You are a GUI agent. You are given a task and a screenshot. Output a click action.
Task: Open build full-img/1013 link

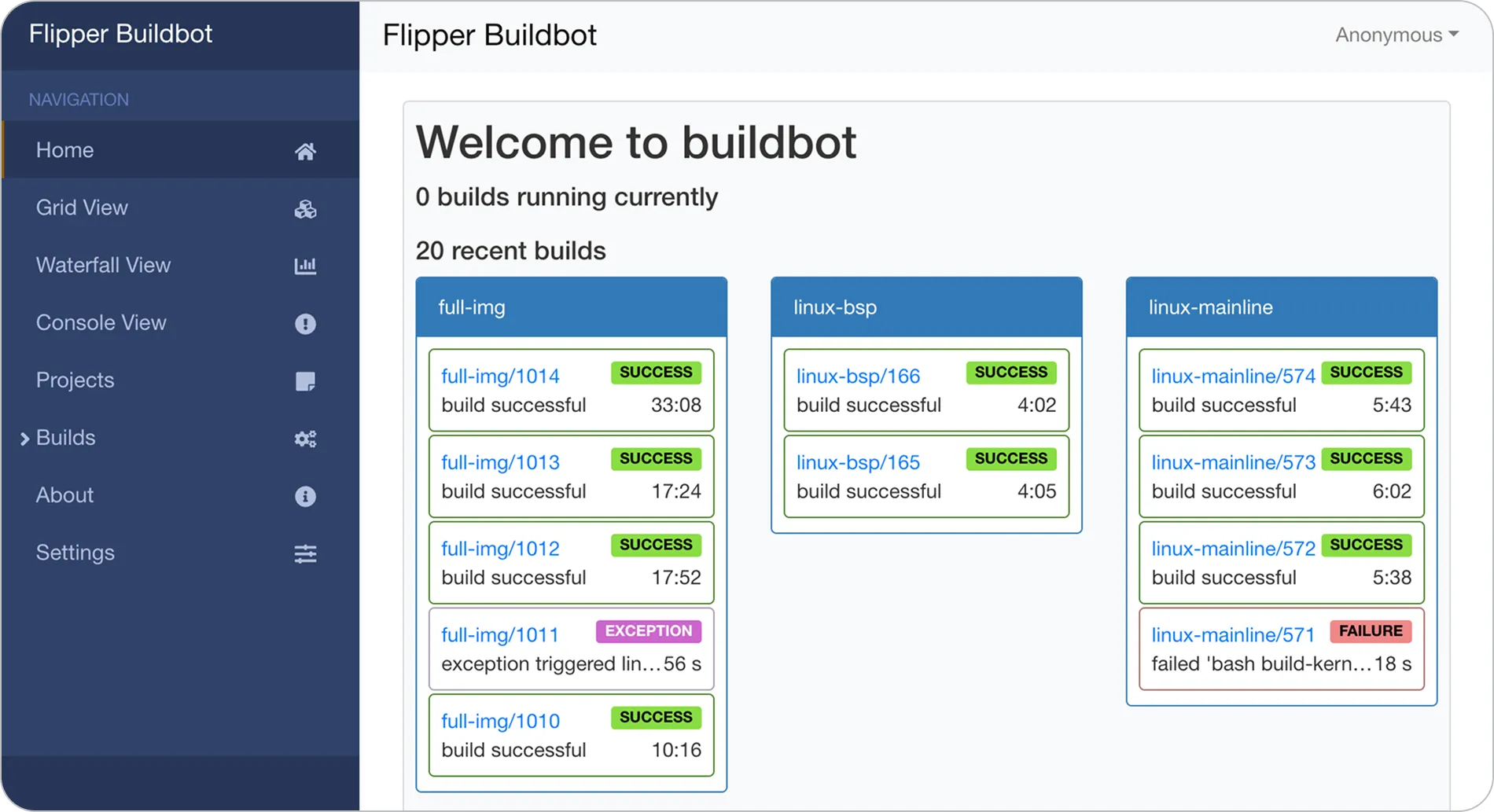[x=500, y=462]
